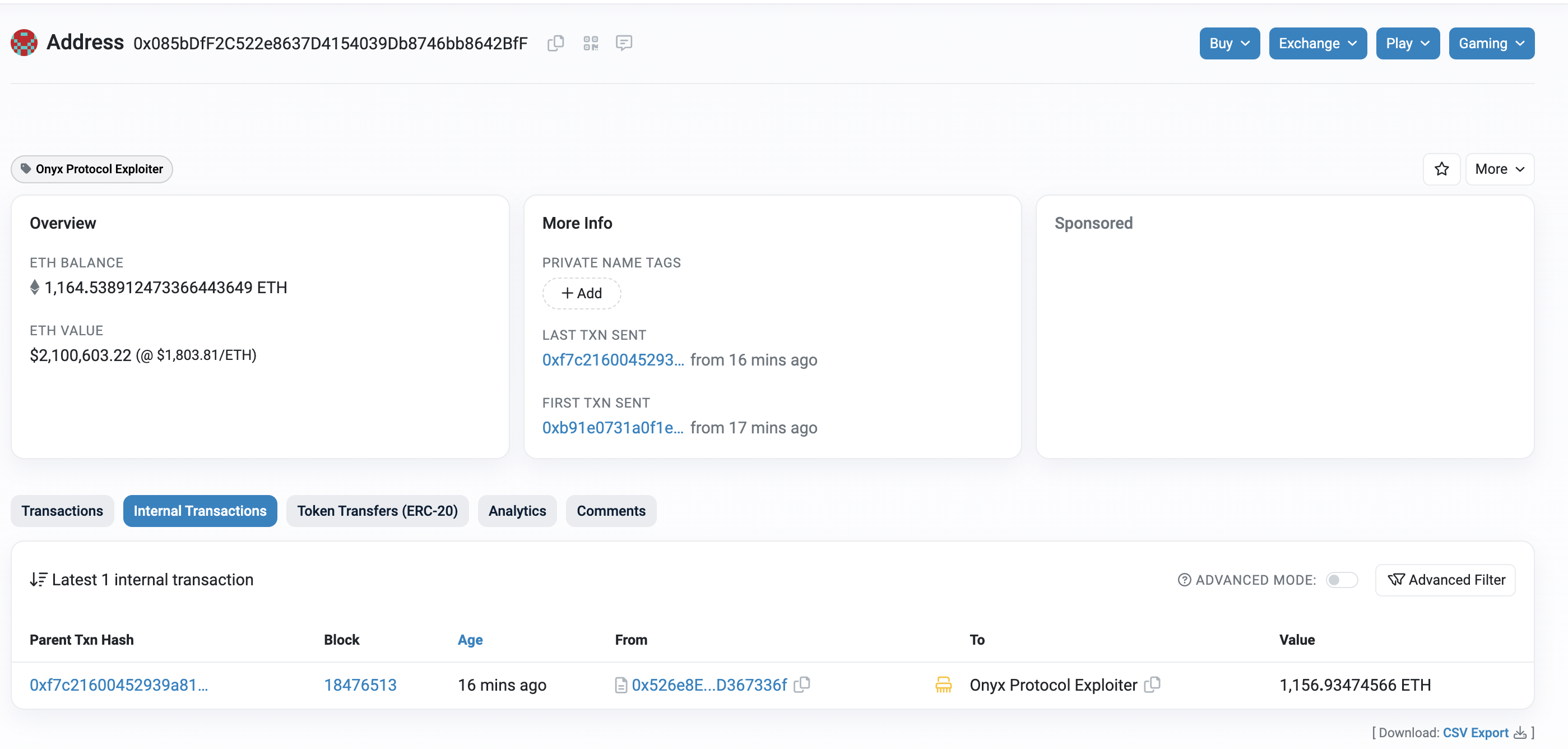Copy the From address 0x526e8E...D367336f
Image resolution: width=1568 pixels, height=749 pixels.
click(802, 685)
